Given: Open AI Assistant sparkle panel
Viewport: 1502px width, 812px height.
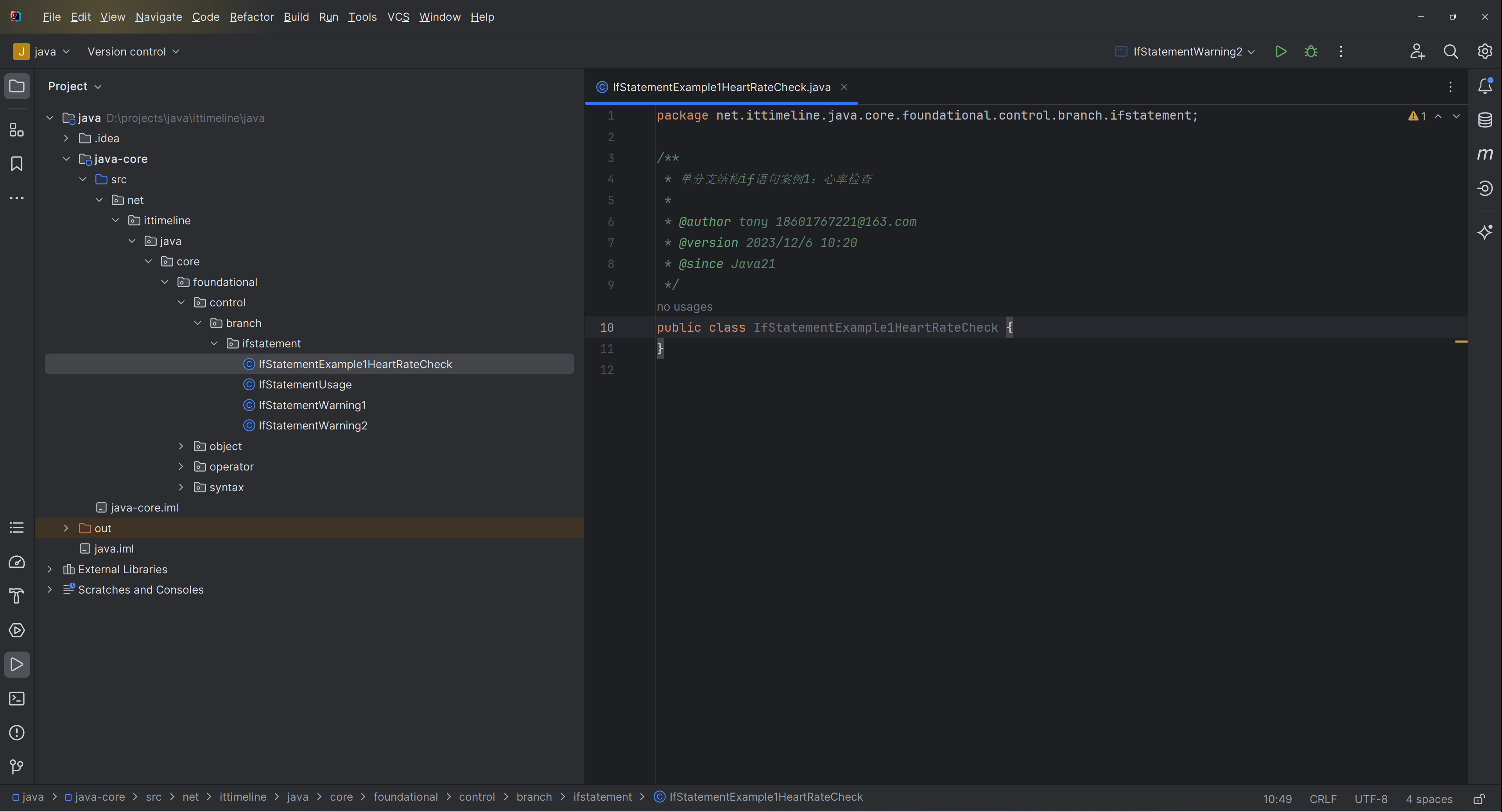Looking at the screenshot, I should pyautogui.click(x=1485, y=232).
